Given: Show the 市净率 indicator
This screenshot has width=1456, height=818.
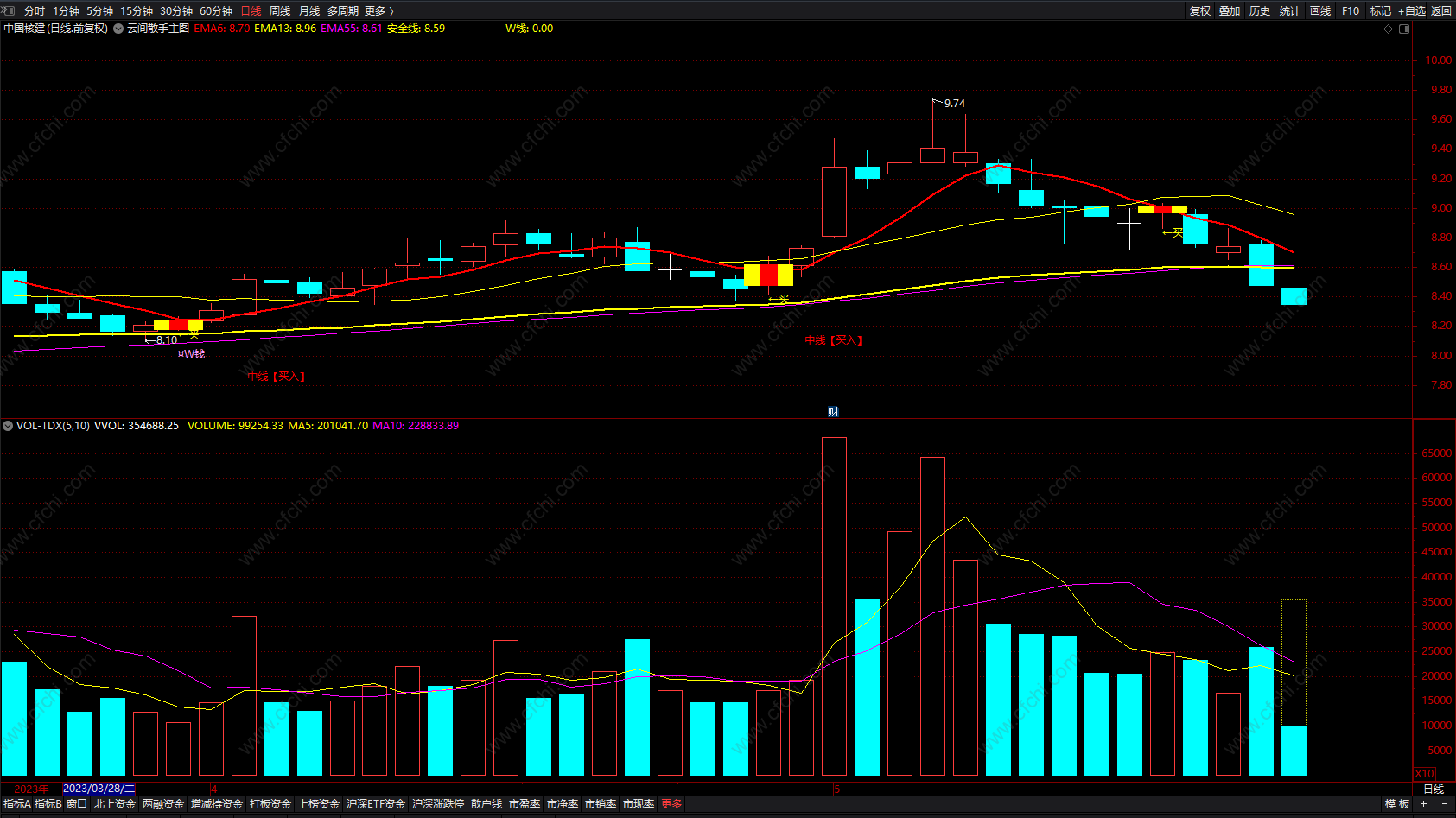Looking at the screenshot, I should [x=563, y=804].
